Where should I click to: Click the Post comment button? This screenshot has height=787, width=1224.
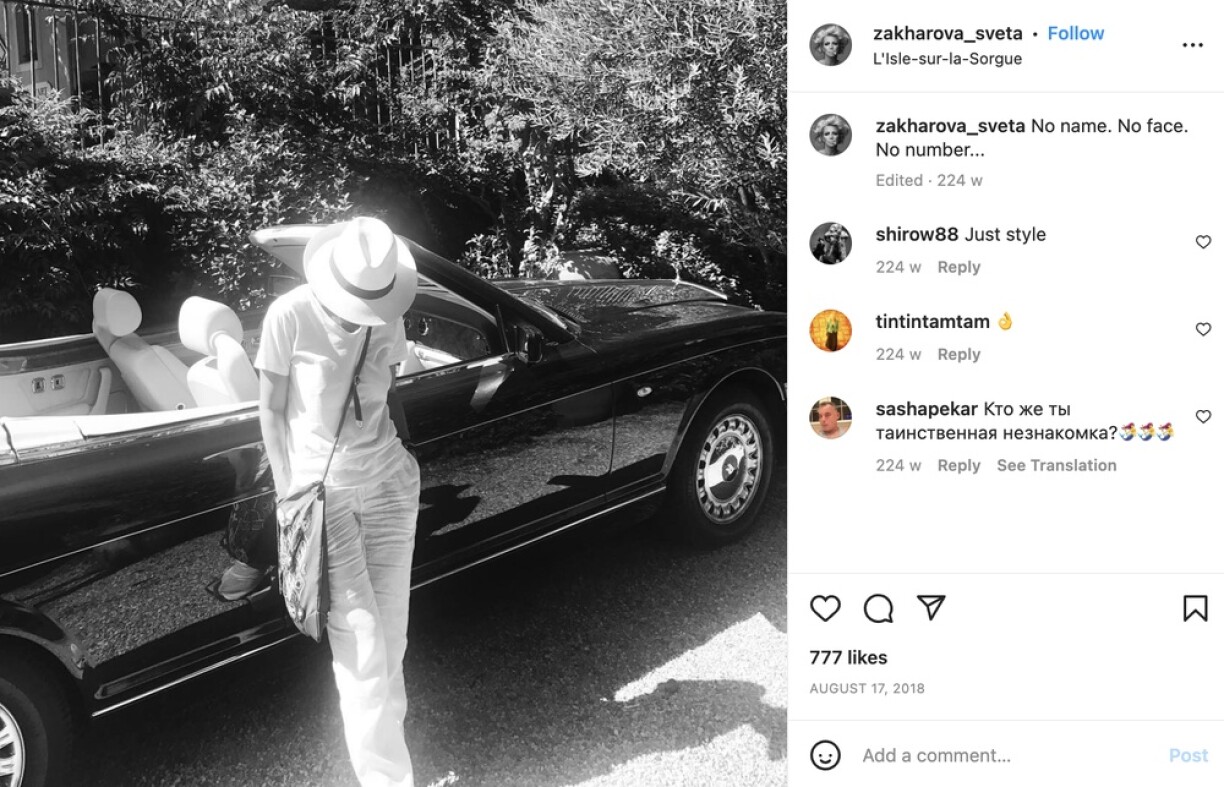pyautogui.click(x=1189, y=755)
